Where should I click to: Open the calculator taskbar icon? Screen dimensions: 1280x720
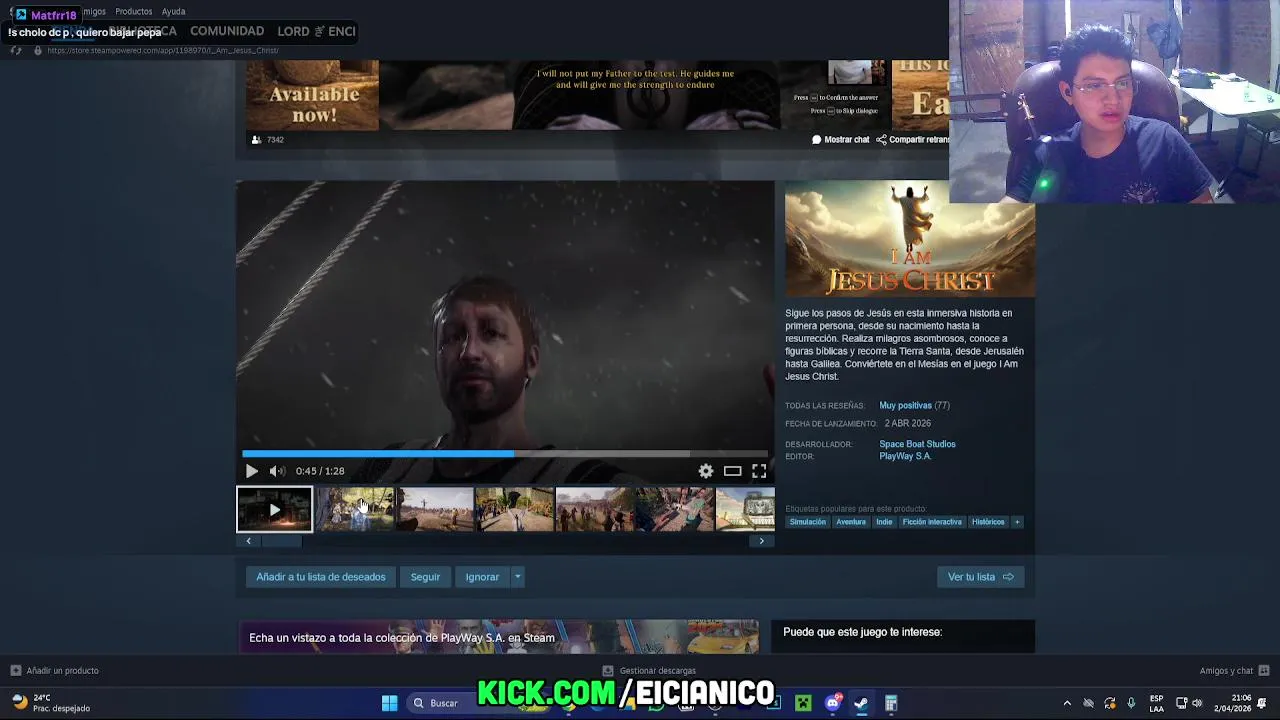[x=891, y=703]
